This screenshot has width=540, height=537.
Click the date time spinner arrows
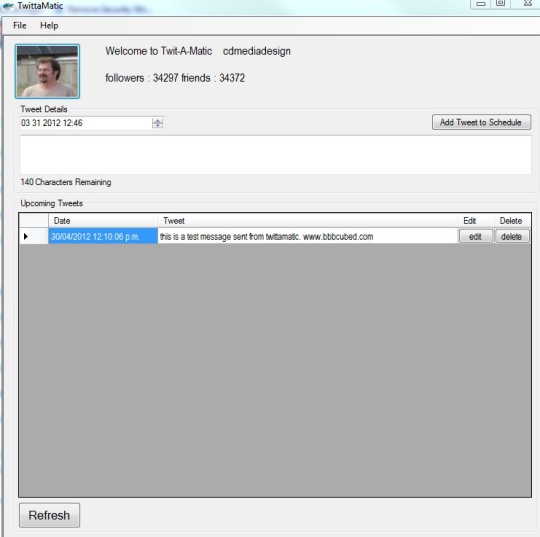tap(157, 123)
